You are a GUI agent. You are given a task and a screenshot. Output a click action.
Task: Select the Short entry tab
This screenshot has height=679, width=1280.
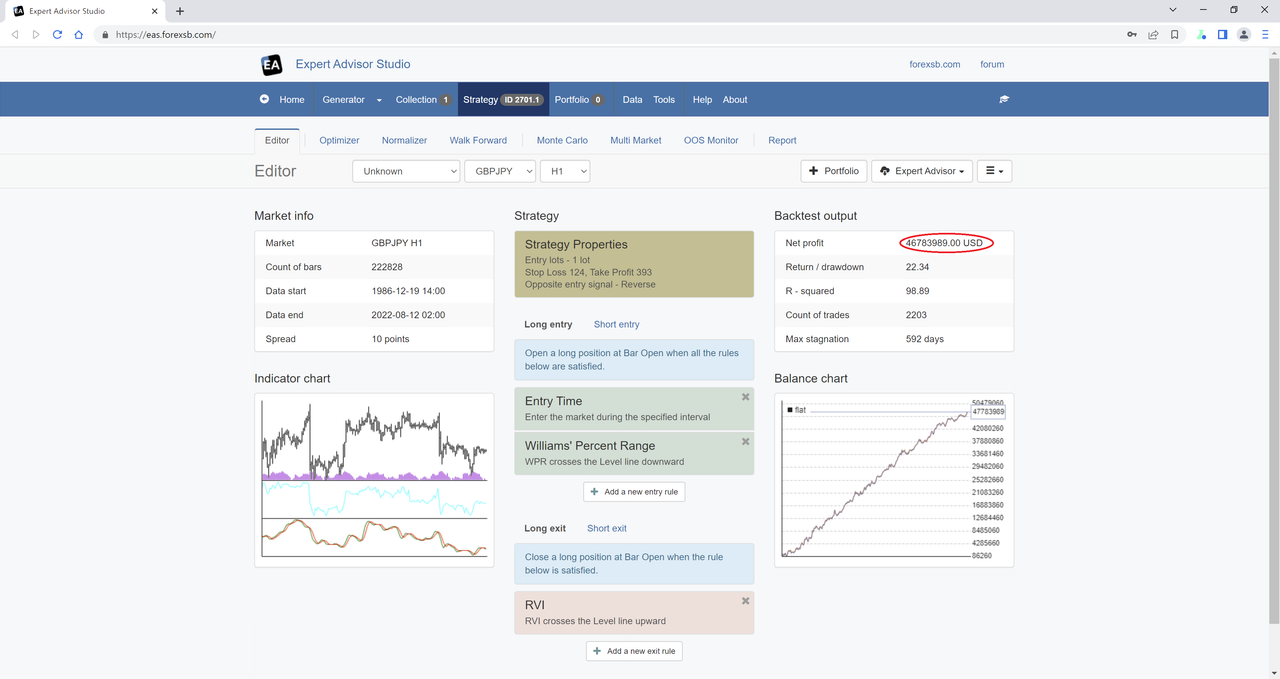click(617, 324)
